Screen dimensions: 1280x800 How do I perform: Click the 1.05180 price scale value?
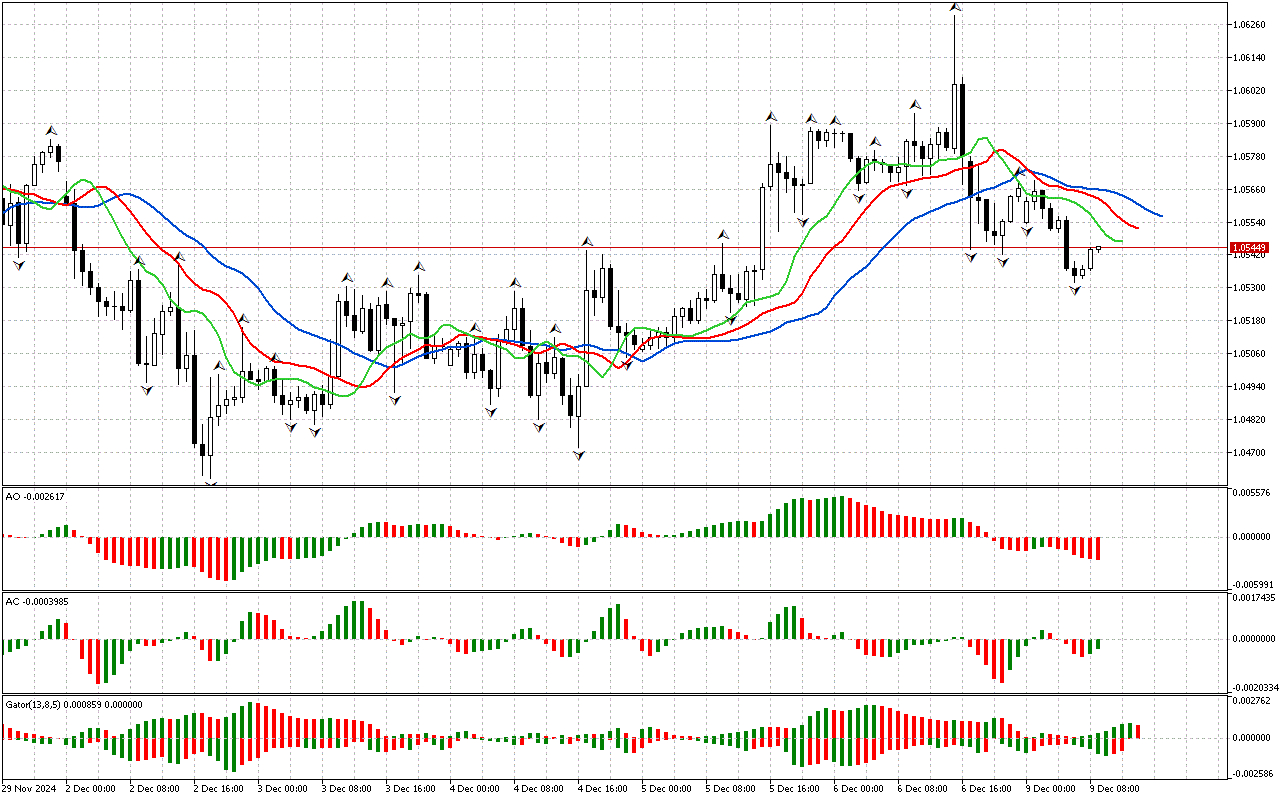tap(1251, 321)
